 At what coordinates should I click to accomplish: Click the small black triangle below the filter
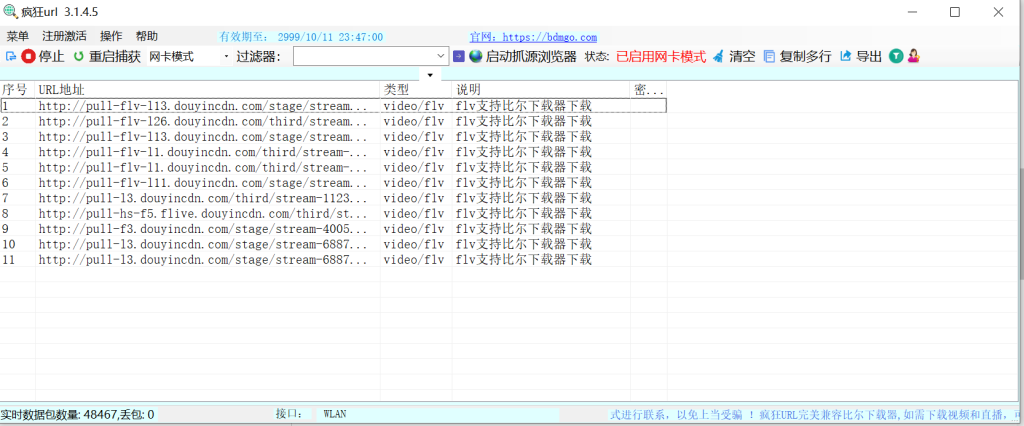click(430, 74)
